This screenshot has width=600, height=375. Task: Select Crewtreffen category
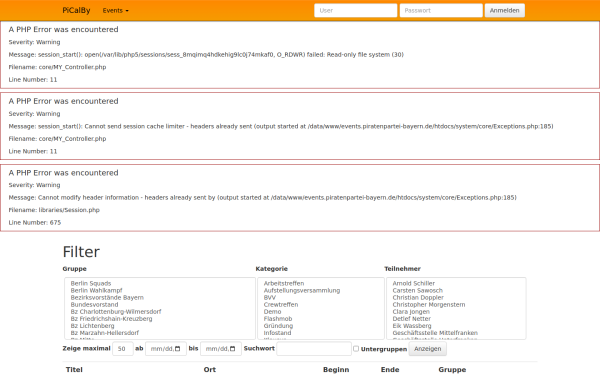[281, 305]
